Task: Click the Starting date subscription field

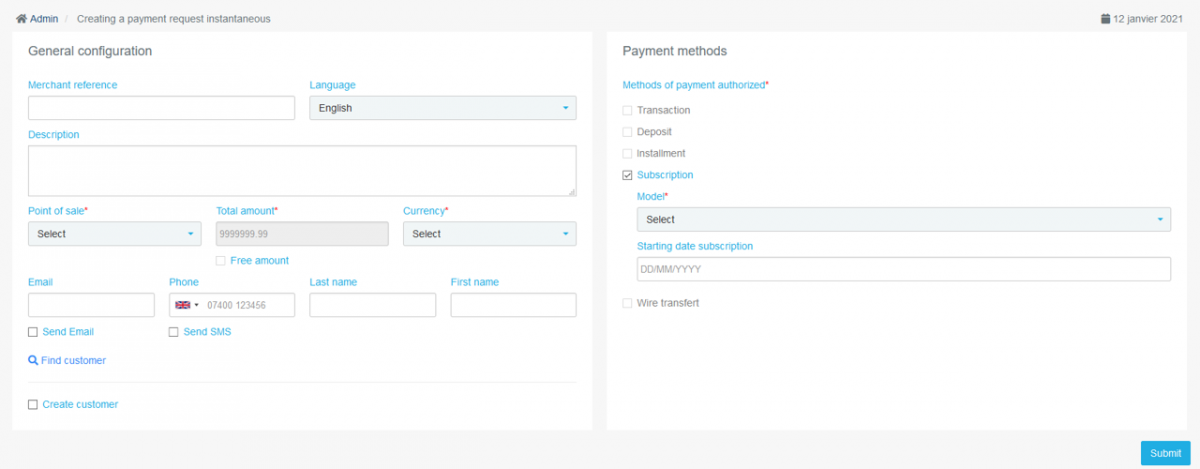Action: tap(904, 269)
